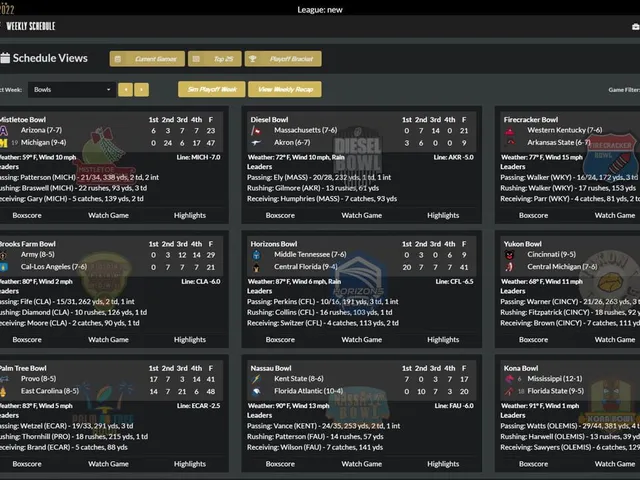Watch Game for Brooks Farm Bowl
640x480 pixels.
[108, 340]
